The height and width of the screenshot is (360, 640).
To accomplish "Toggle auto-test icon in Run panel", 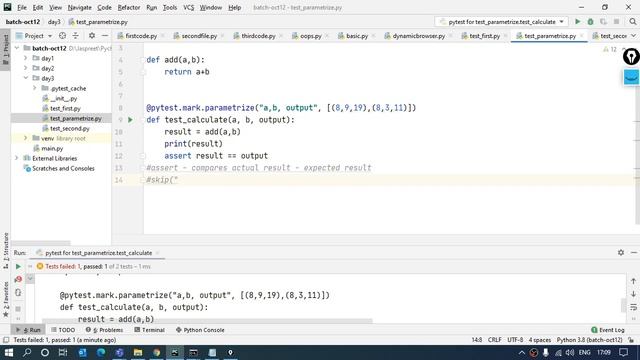I will pos(18,293).
